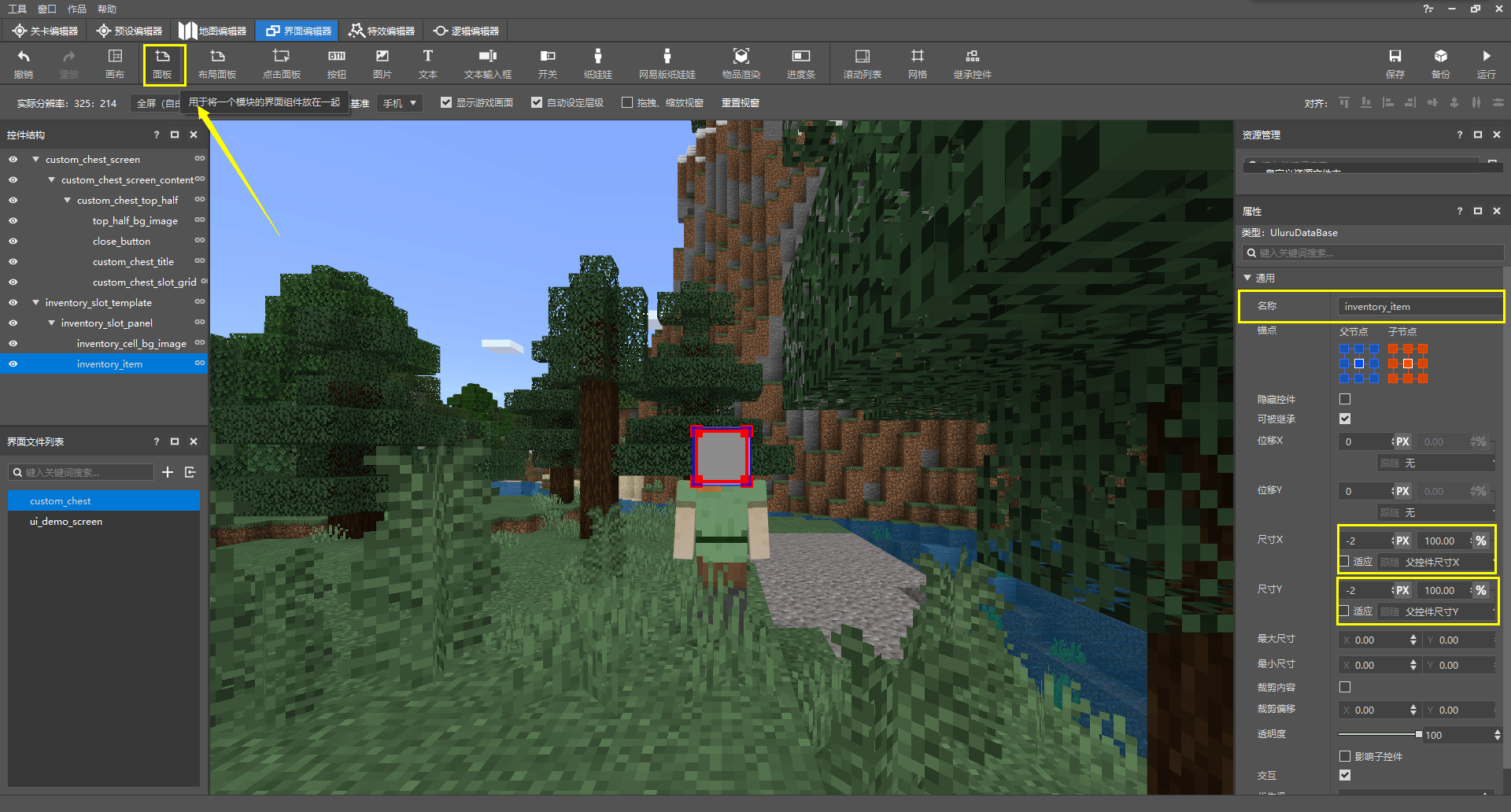1511x812 pixels.
Task: Enable 拖拽、缩放视窗 checkbox
Action: coord(627,102)
